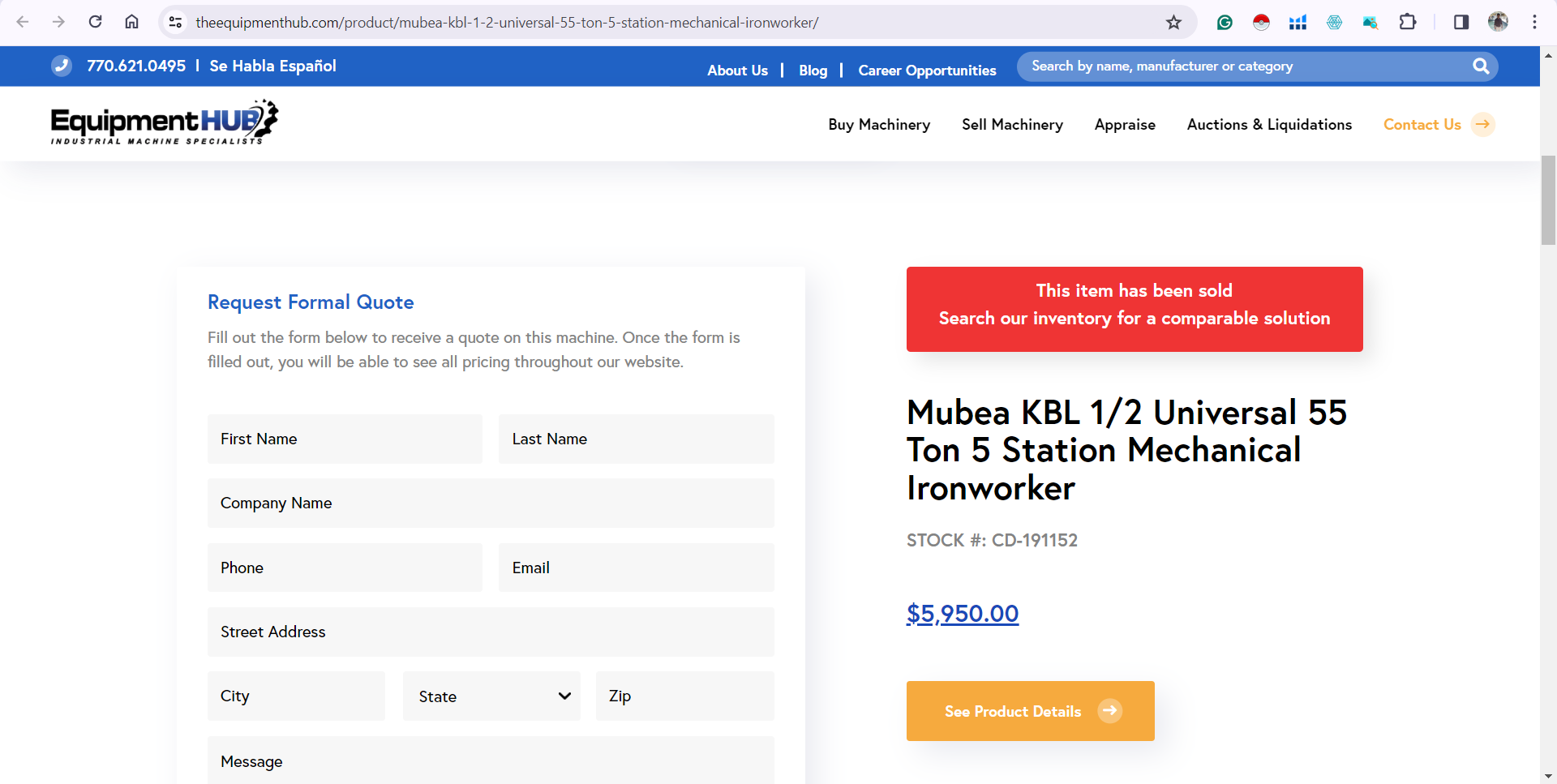Click the 'STOCK #: CD-191152' text
This screenshot has width=1557, height=784.
tap(992, 540)
